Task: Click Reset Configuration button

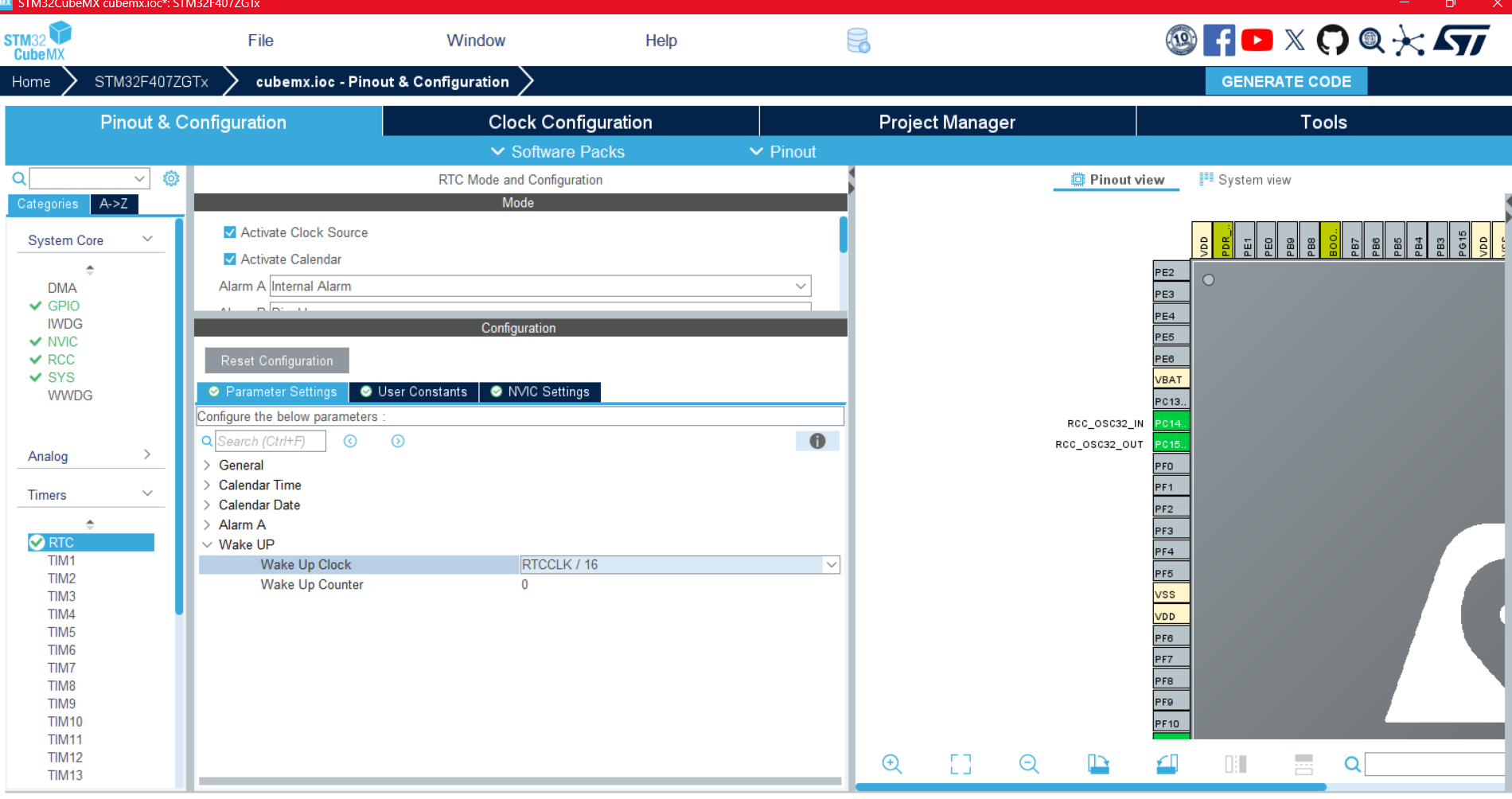Action: click(x=277, y=361)
